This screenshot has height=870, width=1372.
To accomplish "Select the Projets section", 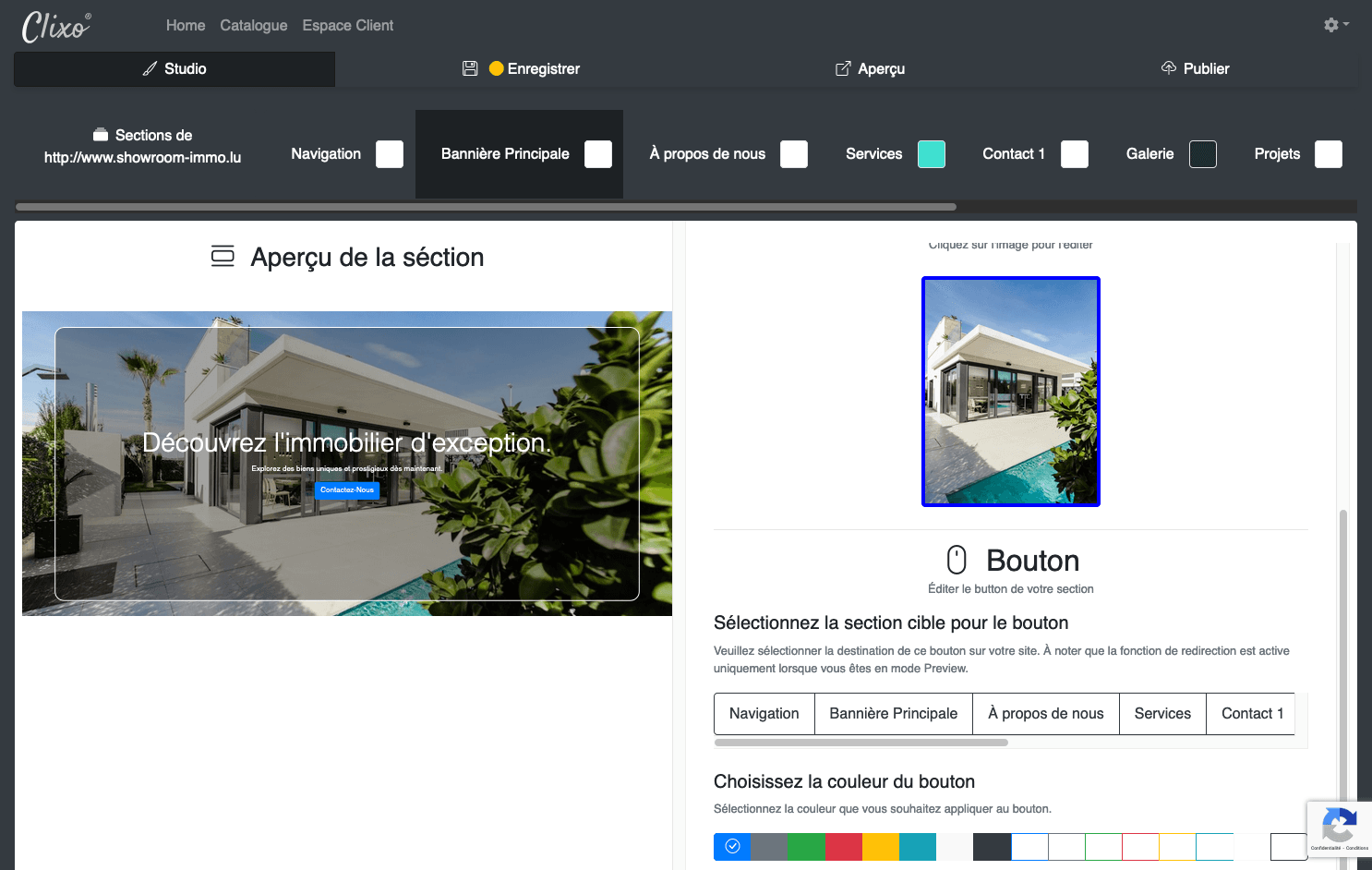I will point(1277,154).
